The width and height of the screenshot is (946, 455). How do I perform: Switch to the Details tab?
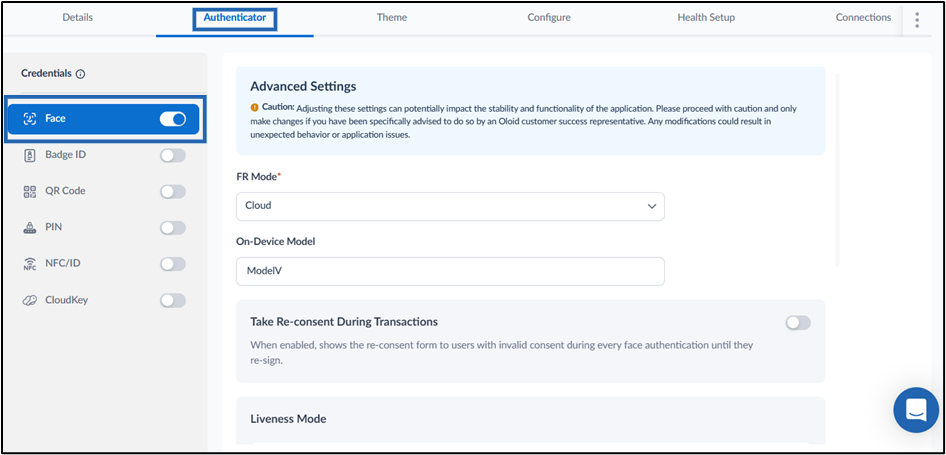point(78,18)
